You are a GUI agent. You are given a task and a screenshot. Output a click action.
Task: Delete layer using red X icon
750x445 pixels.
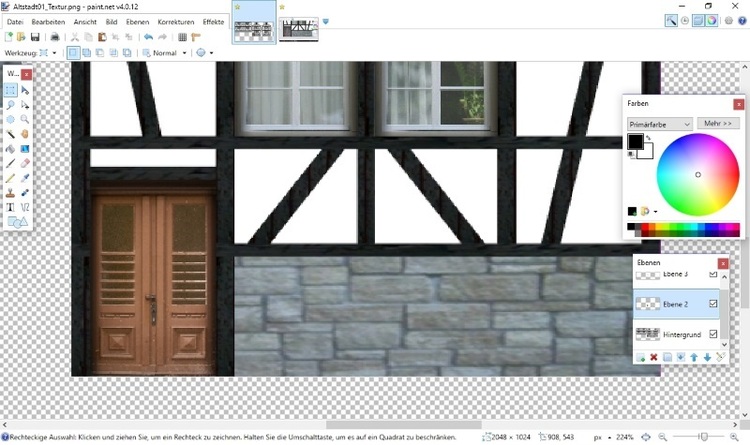[654, 357]
